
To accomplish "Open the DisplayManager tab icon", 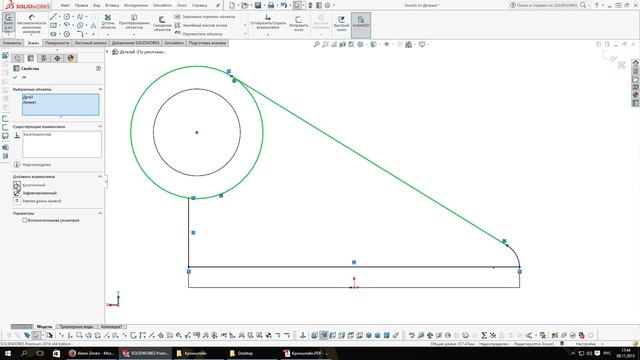I will tap(71, 58).
